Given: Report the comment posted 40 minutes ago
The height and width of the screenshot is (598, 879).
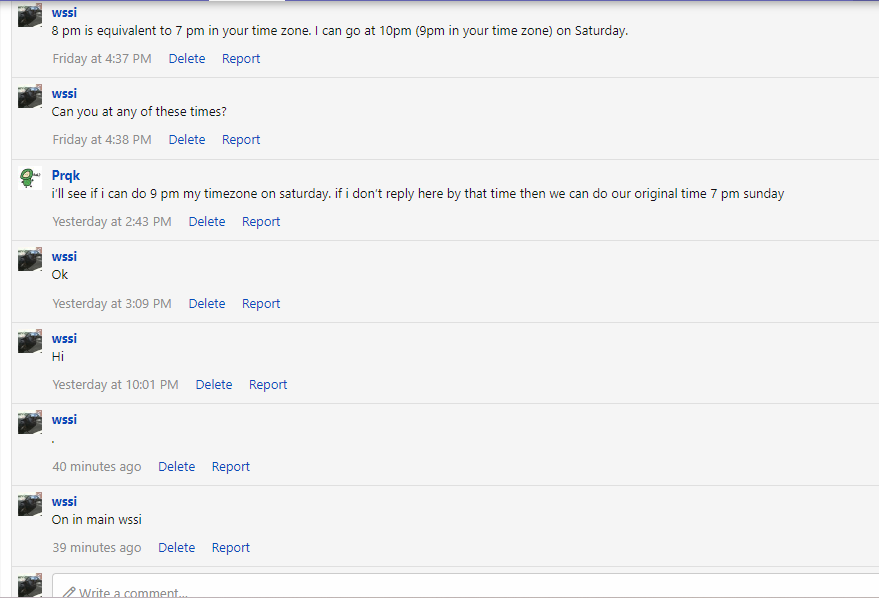Looking at the screenshot, I should point(231,467).
